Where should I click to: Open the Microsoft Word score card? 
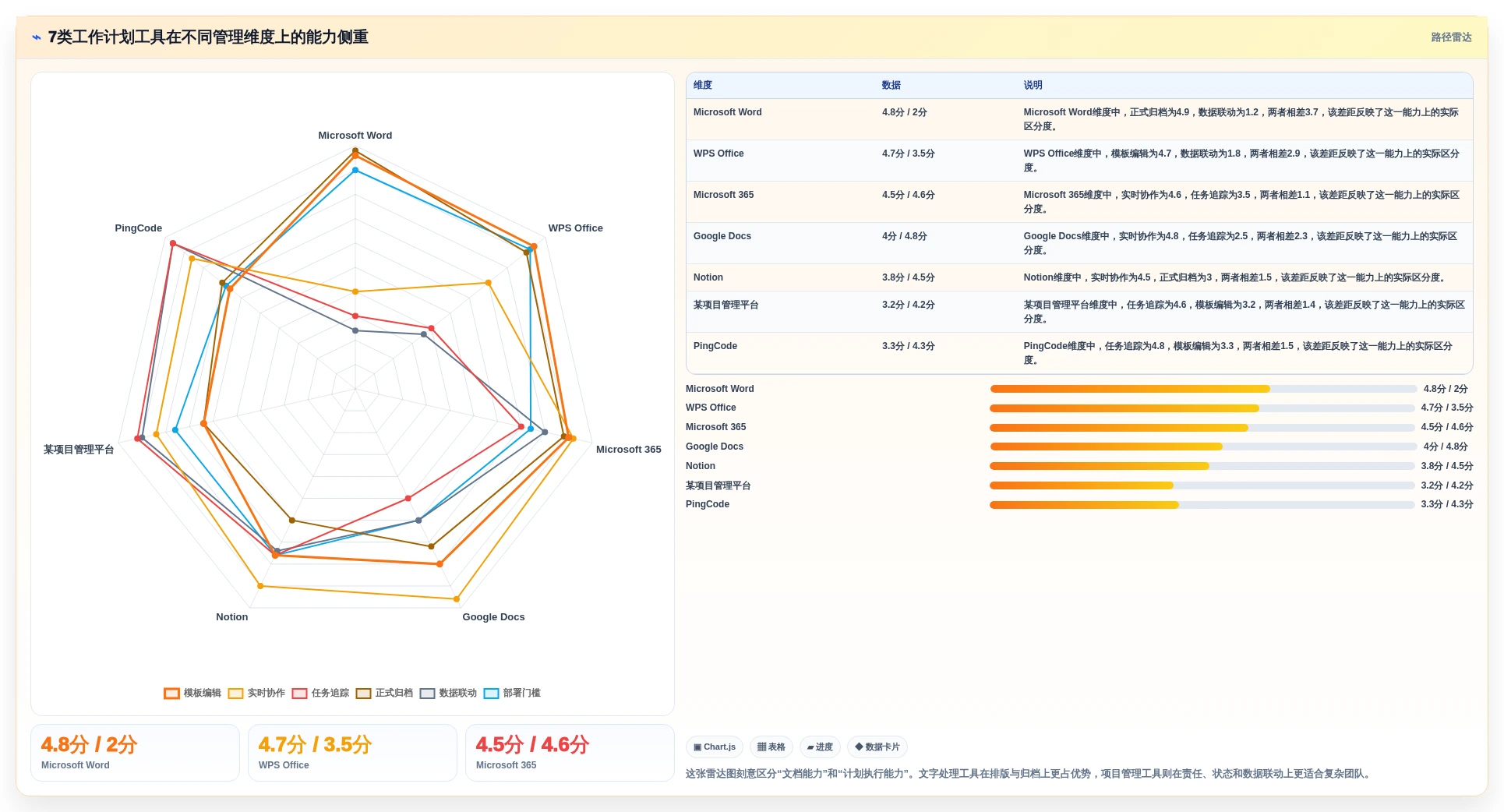135,753
